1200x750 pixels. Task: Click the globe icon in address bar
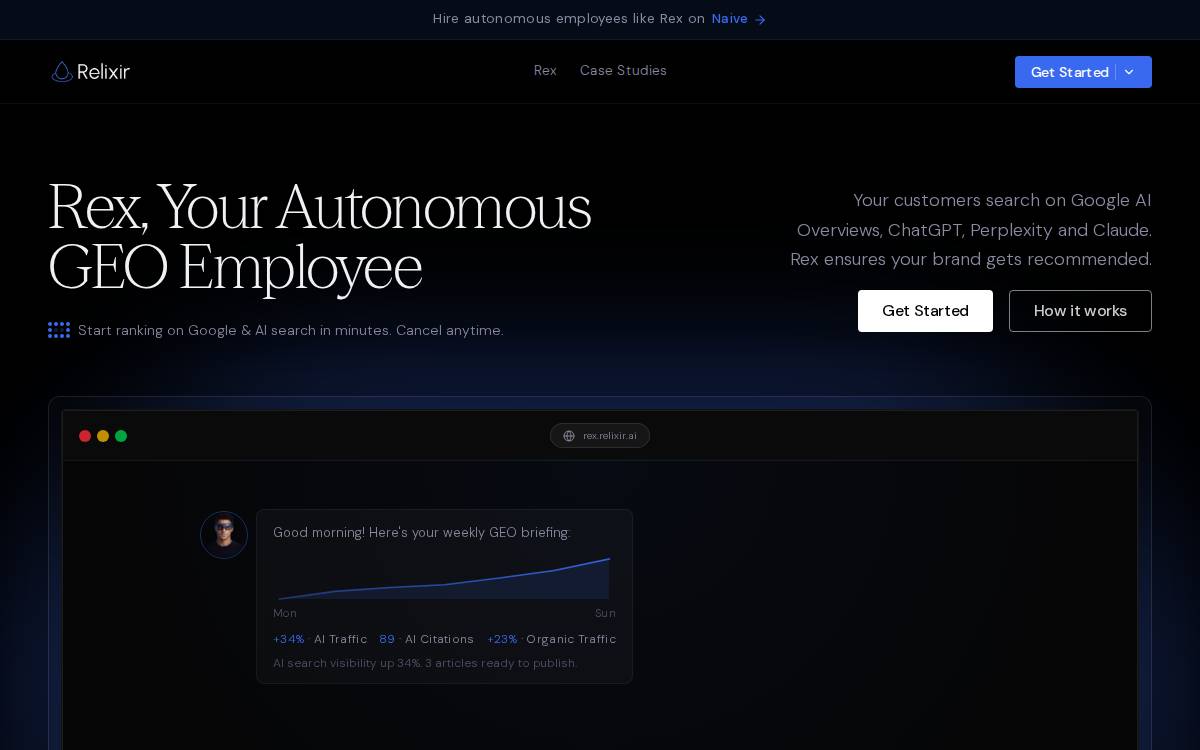tap(569, 436)
